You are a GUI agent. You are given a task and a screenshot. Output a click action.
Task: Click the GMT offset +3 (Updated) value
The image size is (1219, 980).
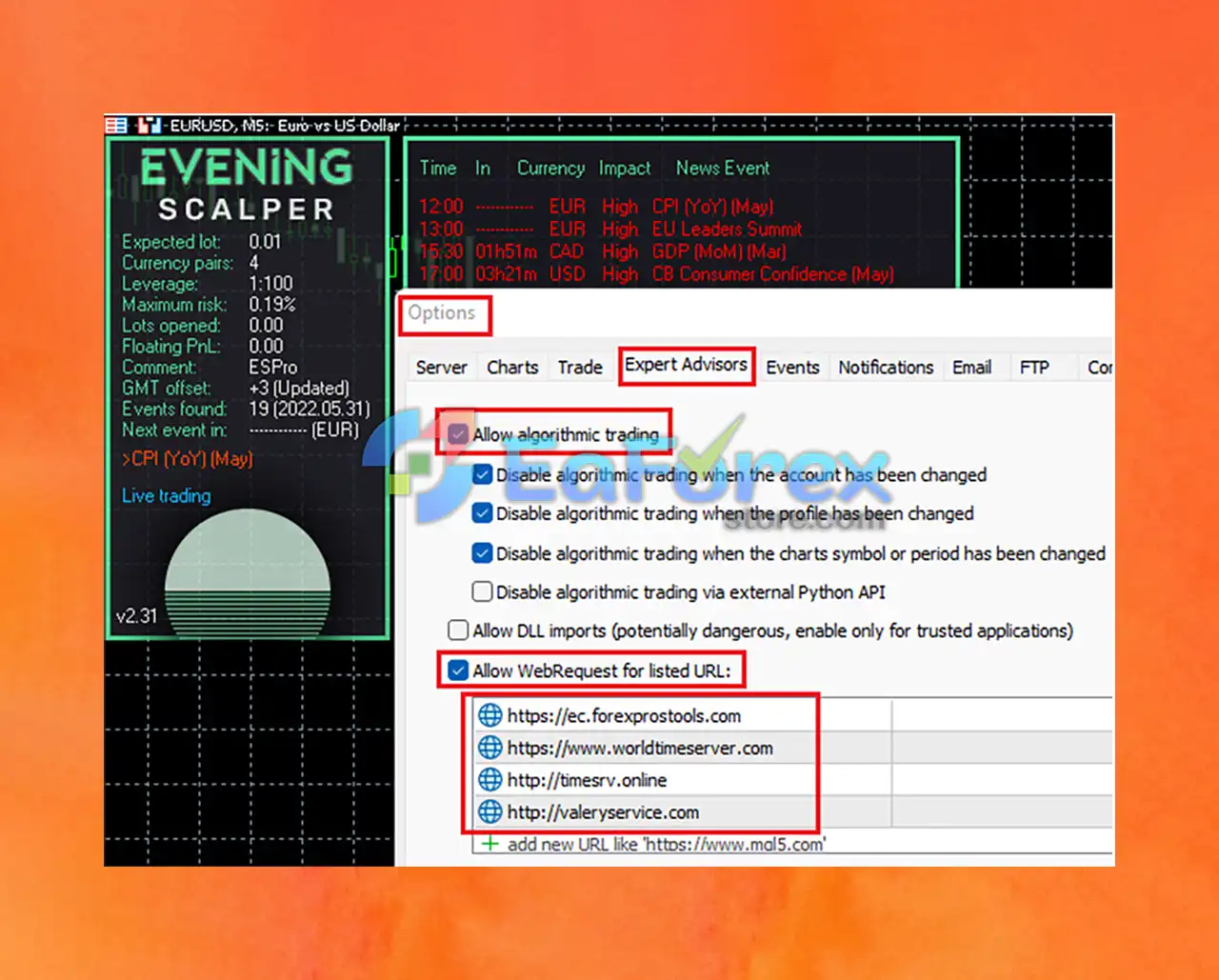[299, 389]
